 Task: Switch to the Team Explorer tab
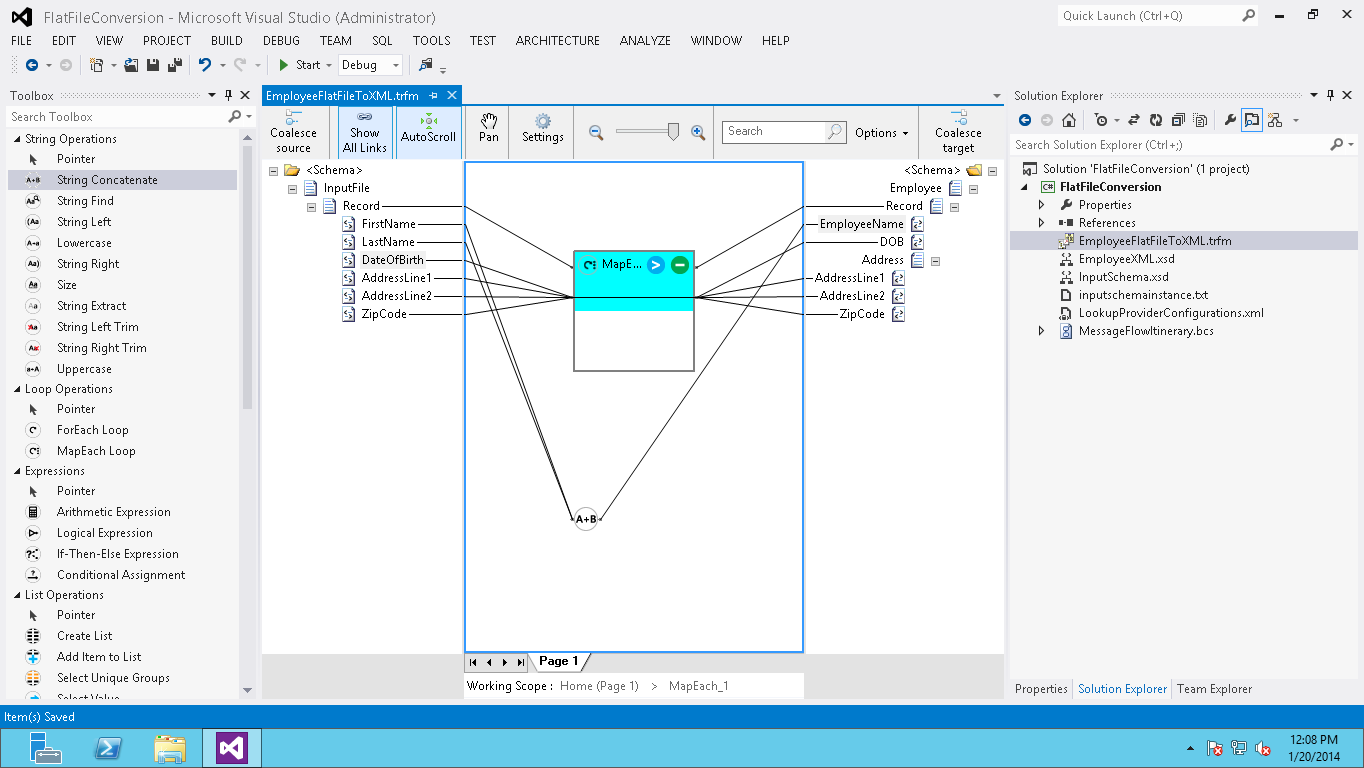1214,689
